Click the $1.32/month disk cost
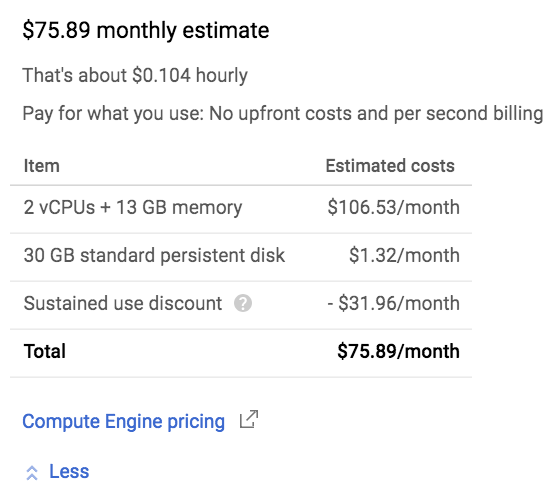 [404, 255]
